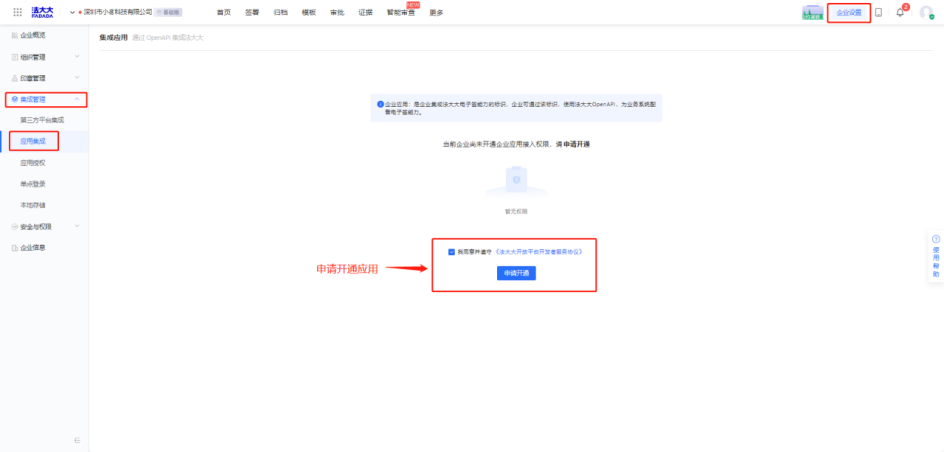Open the app grid launcher icon
This screenshot has width=944, height=452.
pos(17,12)
